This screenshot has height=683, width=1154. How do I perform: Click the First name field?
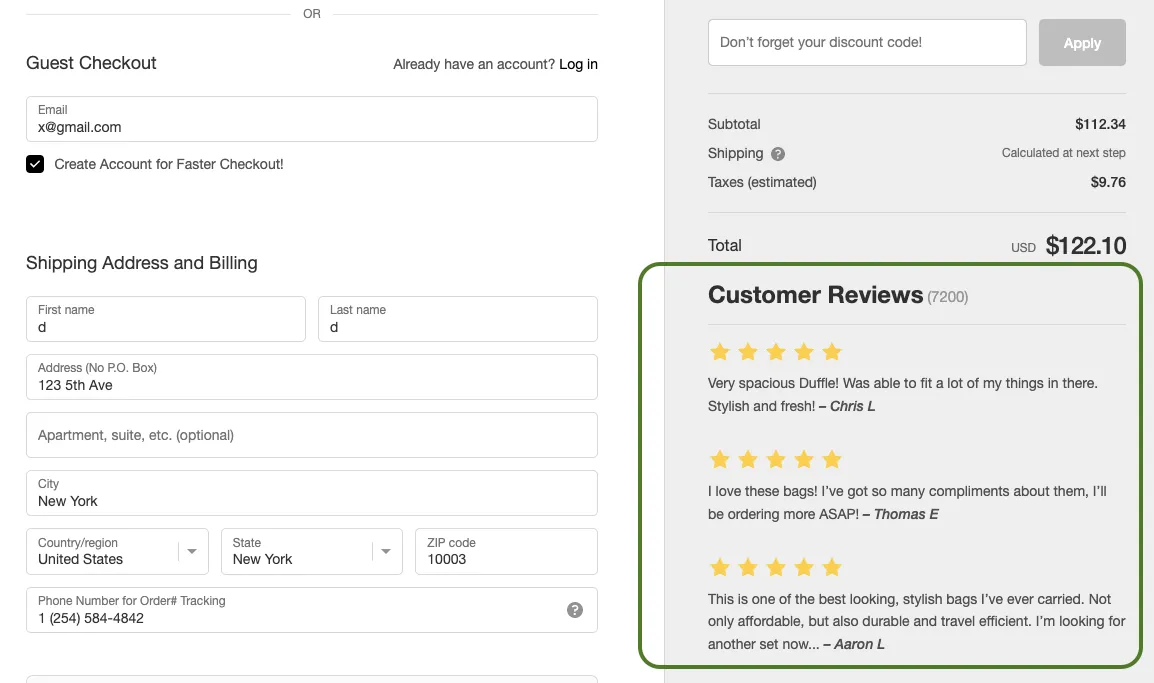pos(166,319)
